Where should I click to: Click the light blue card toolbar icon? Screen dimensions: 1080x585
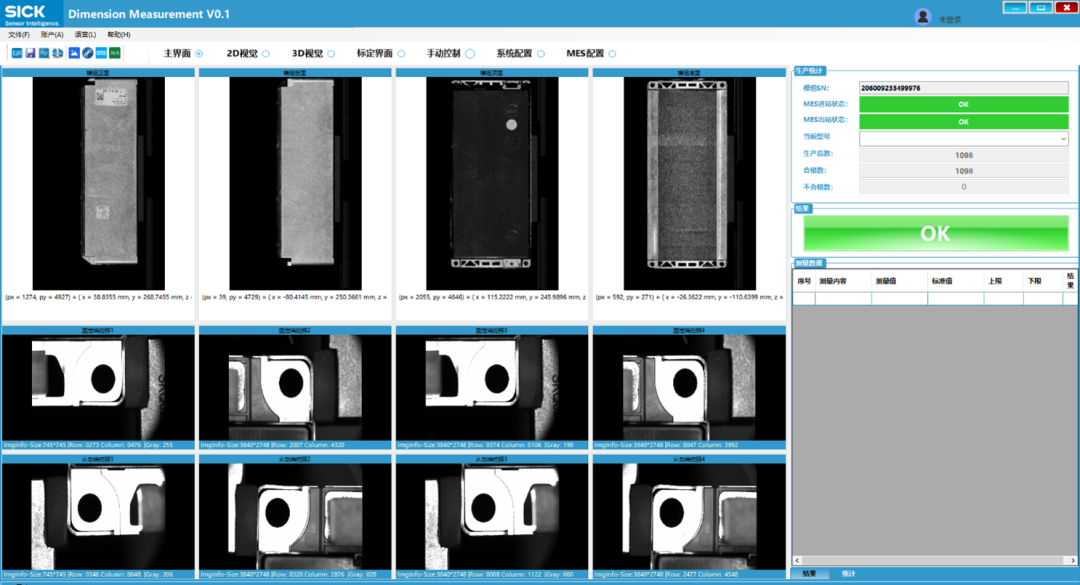tap(101, 52)
